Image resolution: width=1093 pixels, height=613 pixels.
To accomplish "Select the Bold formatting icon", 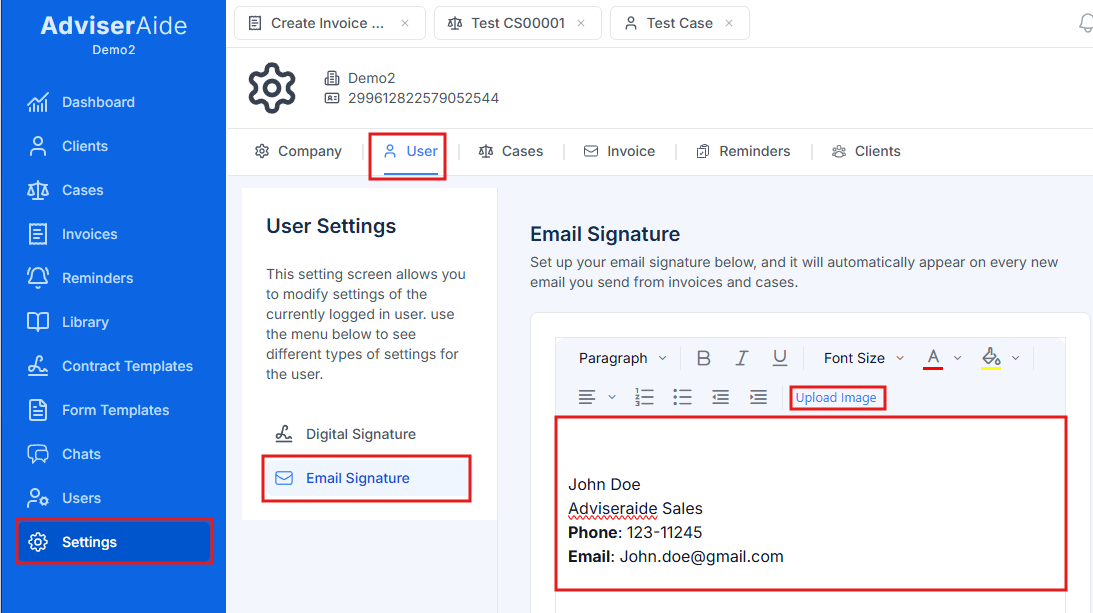I will (x=703, y=357).
